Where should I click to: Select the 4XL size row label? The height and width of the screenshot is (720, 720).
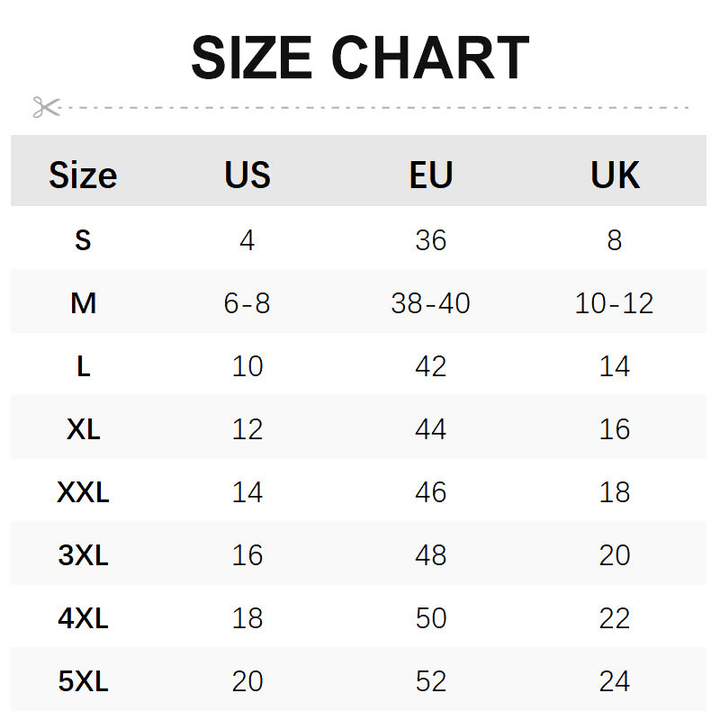(83, 618)
